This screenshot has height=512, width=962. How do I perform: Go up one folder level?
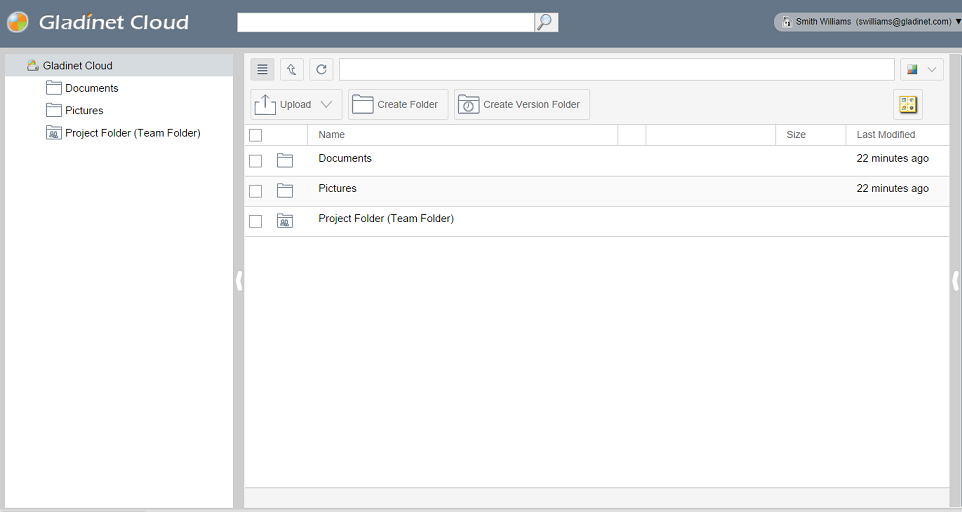tap(291, 69)
